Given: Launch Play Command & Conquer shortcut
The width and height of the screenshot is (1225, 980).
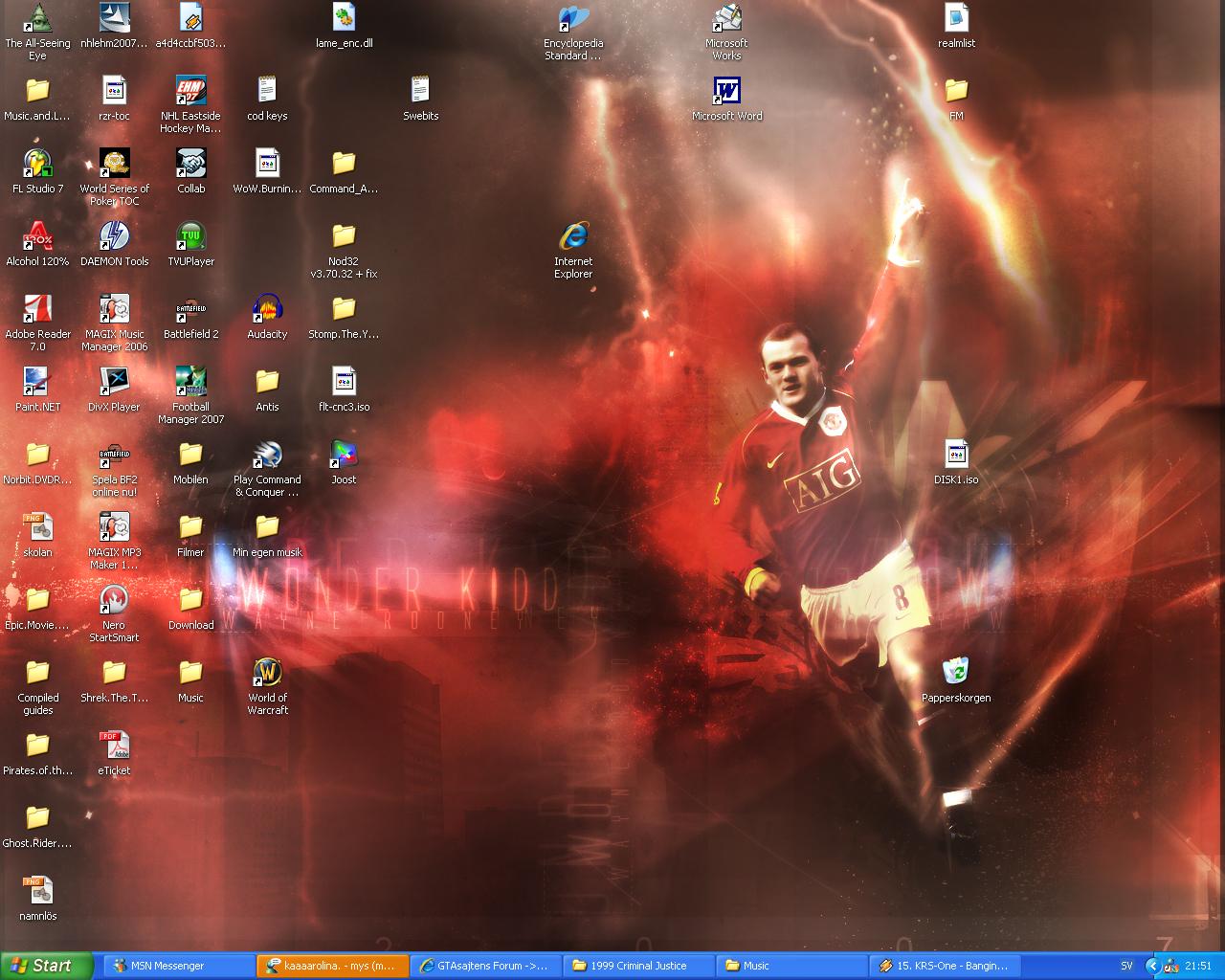Looking at the screenshot, I should click(x=267, y=456).
